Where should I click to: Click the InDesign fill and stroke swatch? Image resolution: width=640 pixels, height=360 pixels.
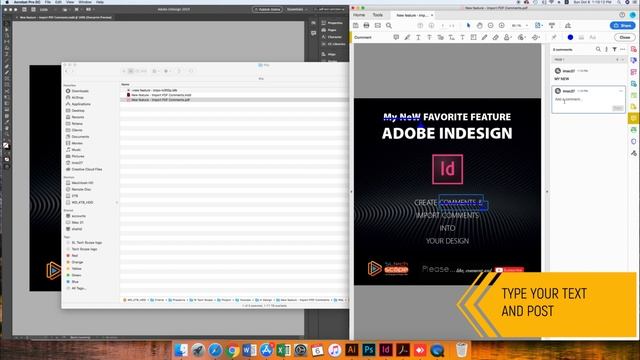click(x=6, y=145)
